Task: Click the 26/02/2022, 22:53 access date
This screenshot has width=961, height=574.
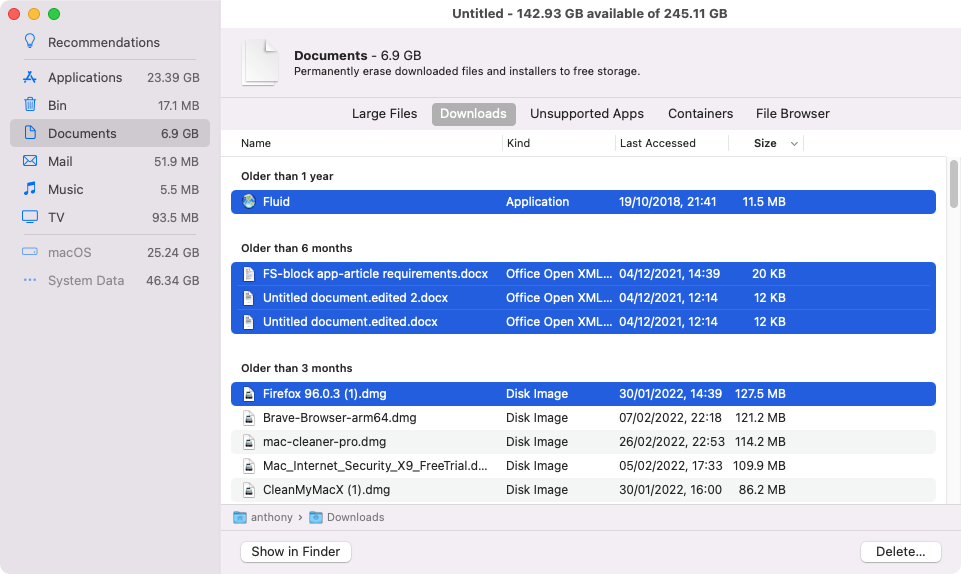Action: (x=672, y=442)
